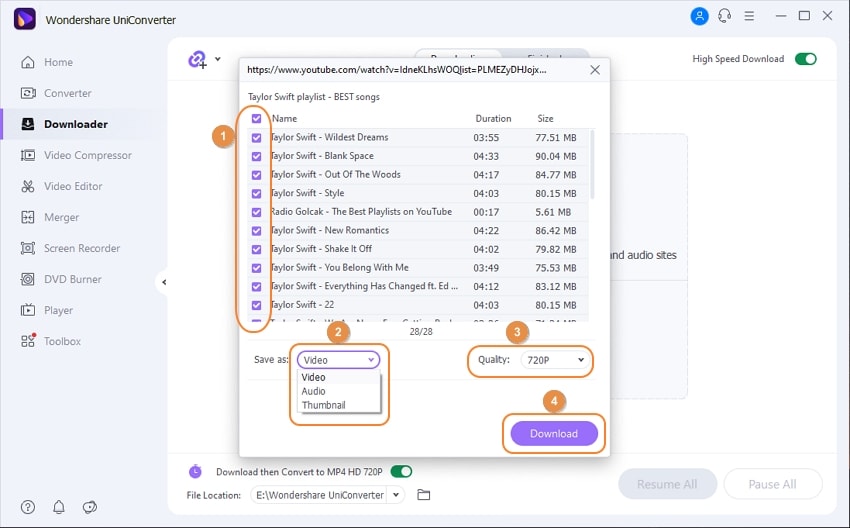Click the Screen Recorder sidebar icon
Viewport: 850px width, 528px height.
[28, 248]
